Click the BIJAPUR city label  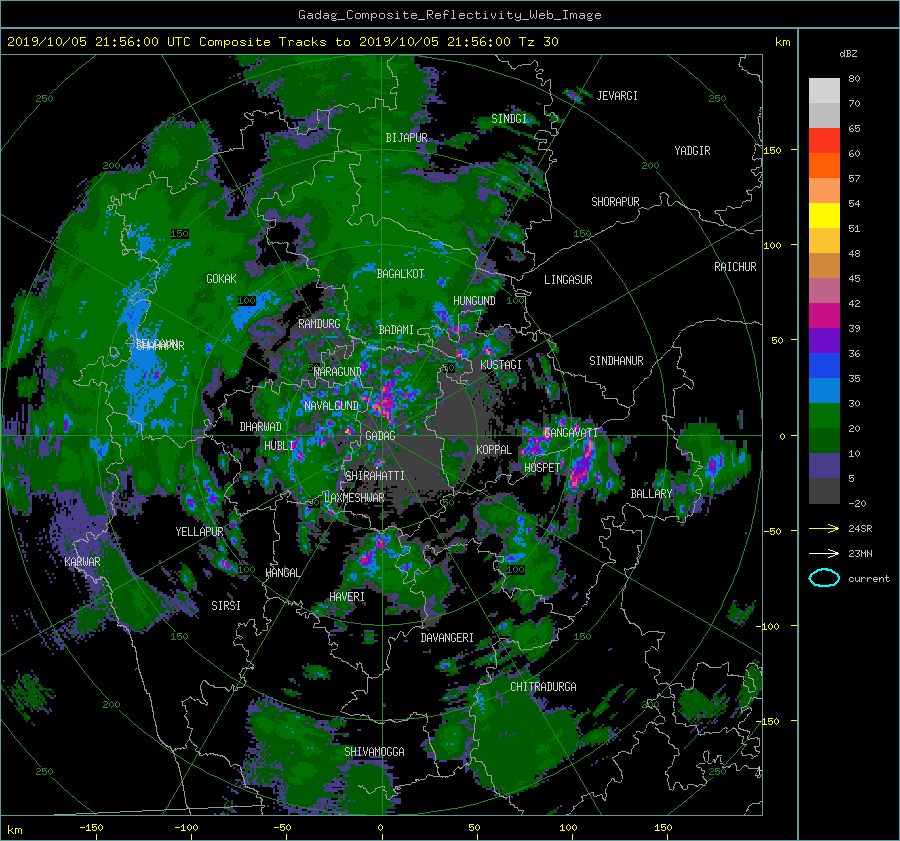(406, 138)
